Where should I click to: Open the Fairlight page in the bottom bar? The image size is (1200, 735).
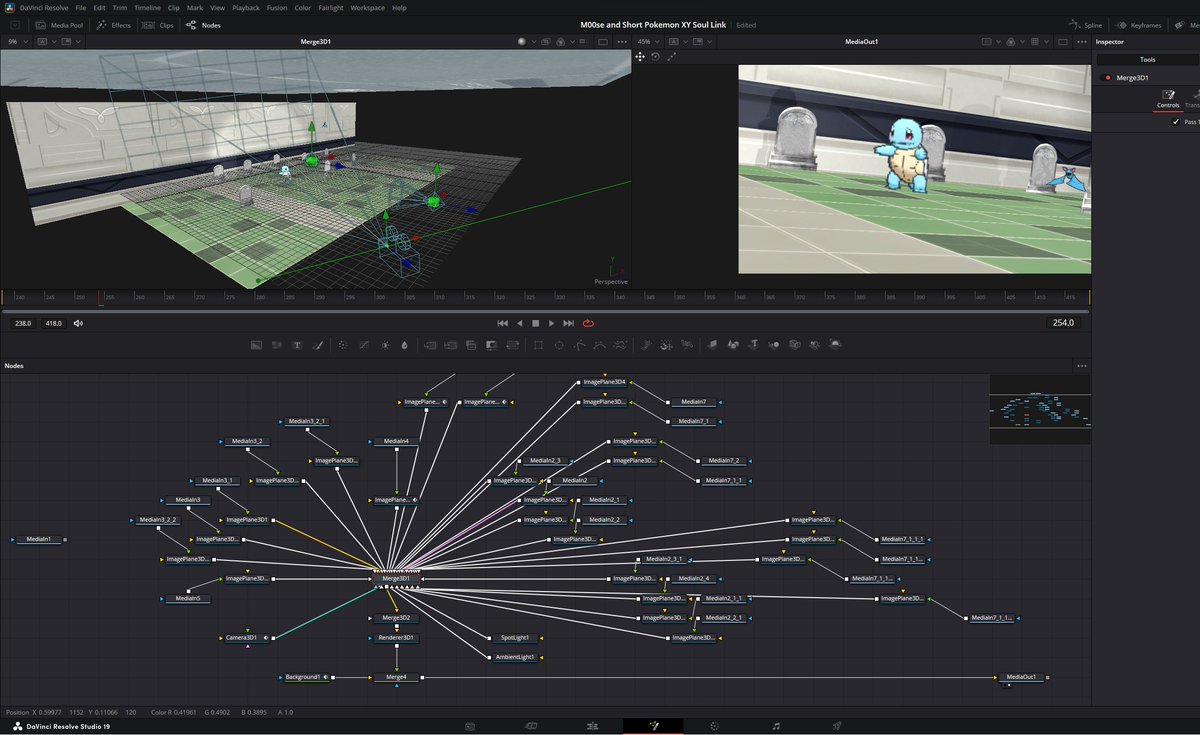pyautogui.click(x=777, y=725)
